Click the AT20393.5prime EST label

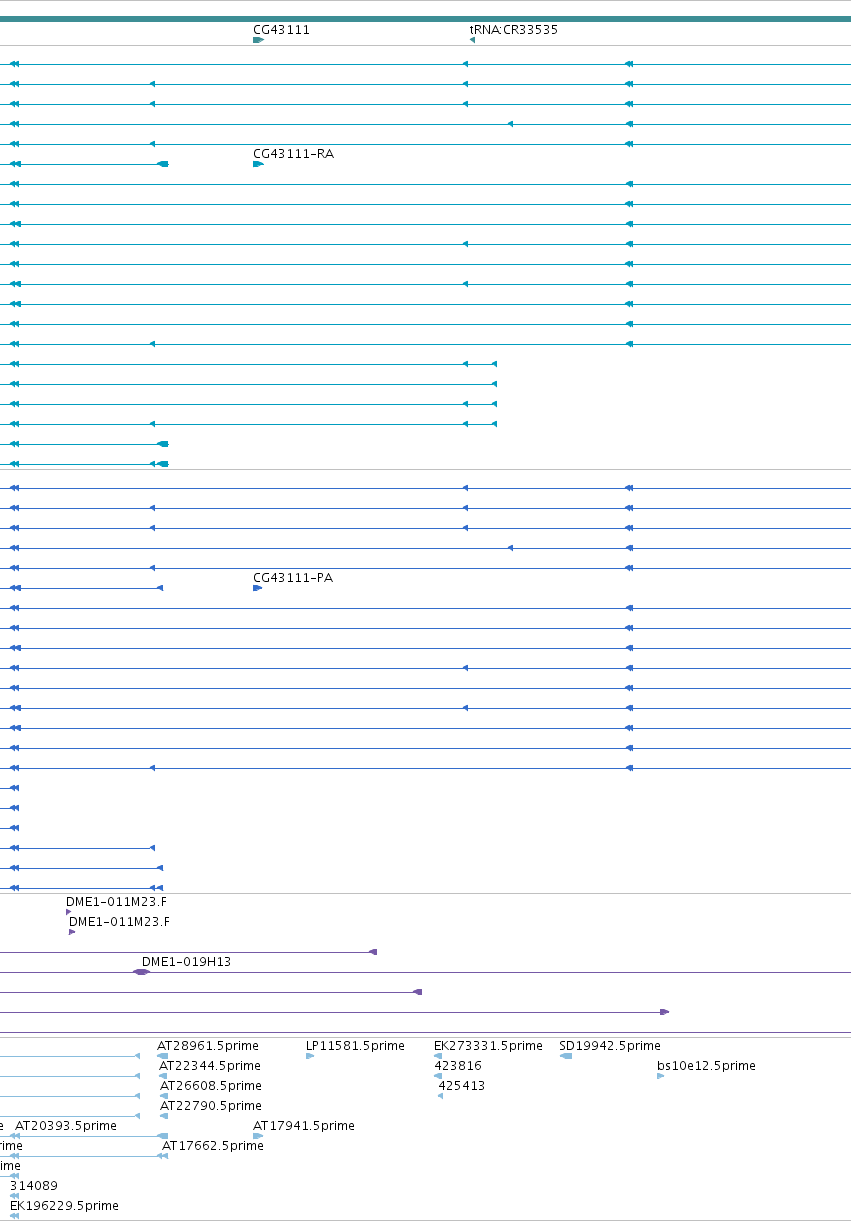[66, 1126]
